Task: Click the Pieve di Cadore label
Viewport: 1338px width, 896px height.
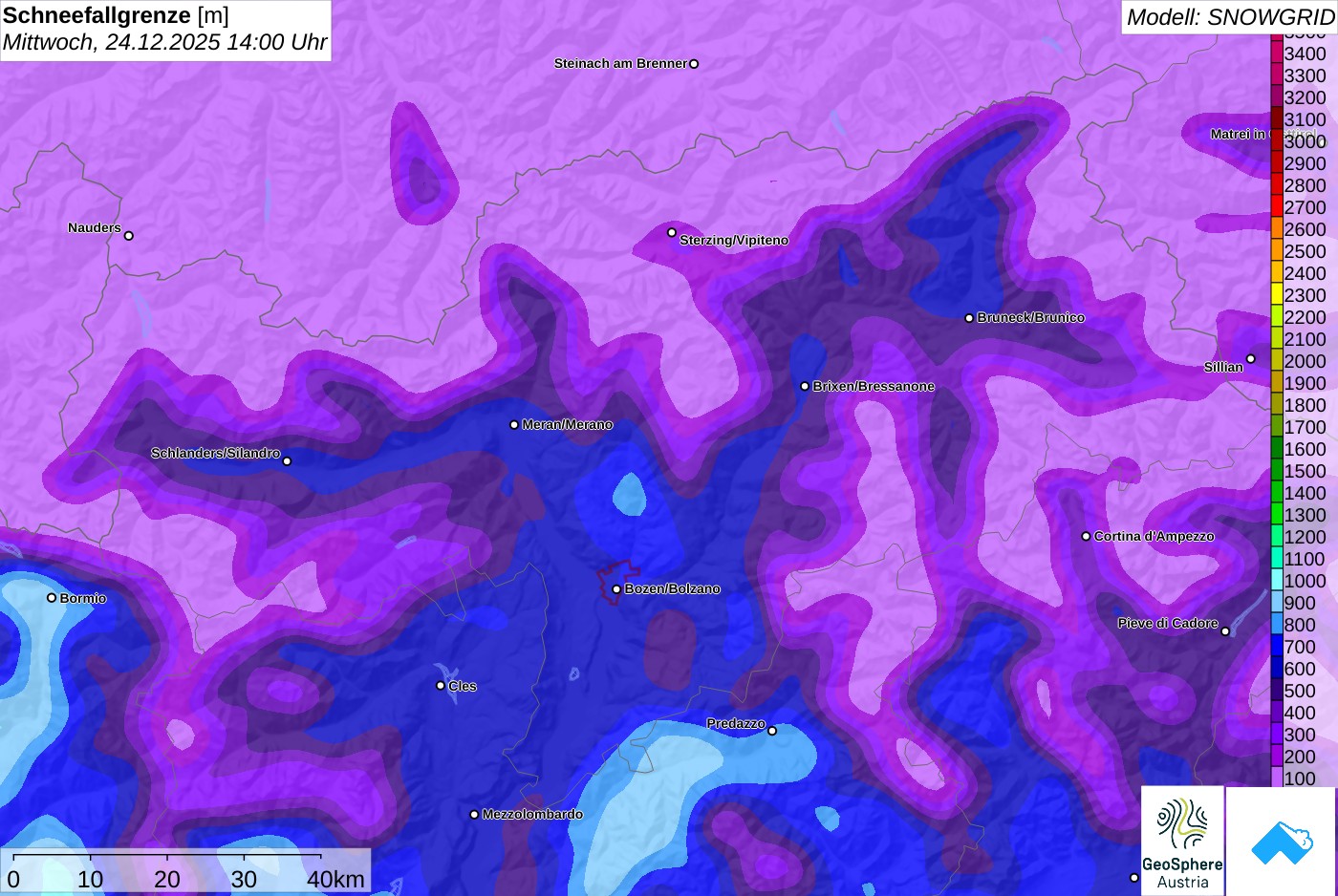Action: (1168, 623)
